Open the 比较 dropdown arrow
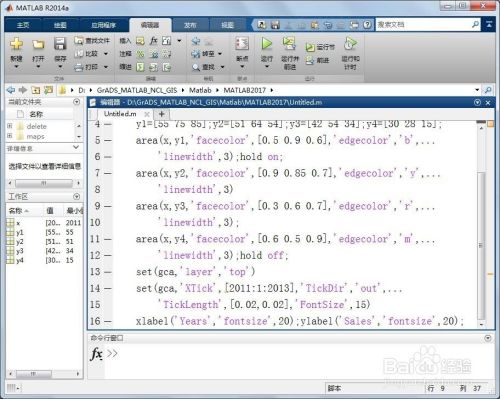The width and height of the screenshot is (500, 399). click(106, 54)
